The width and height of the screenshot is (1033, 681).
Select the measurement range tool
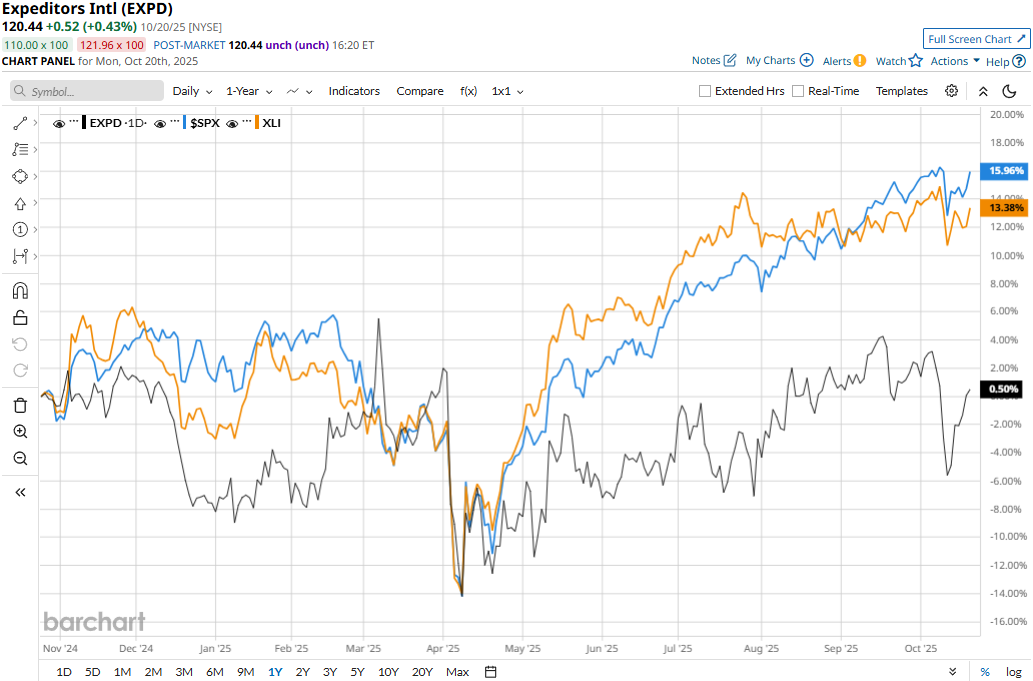pos(20,256)
